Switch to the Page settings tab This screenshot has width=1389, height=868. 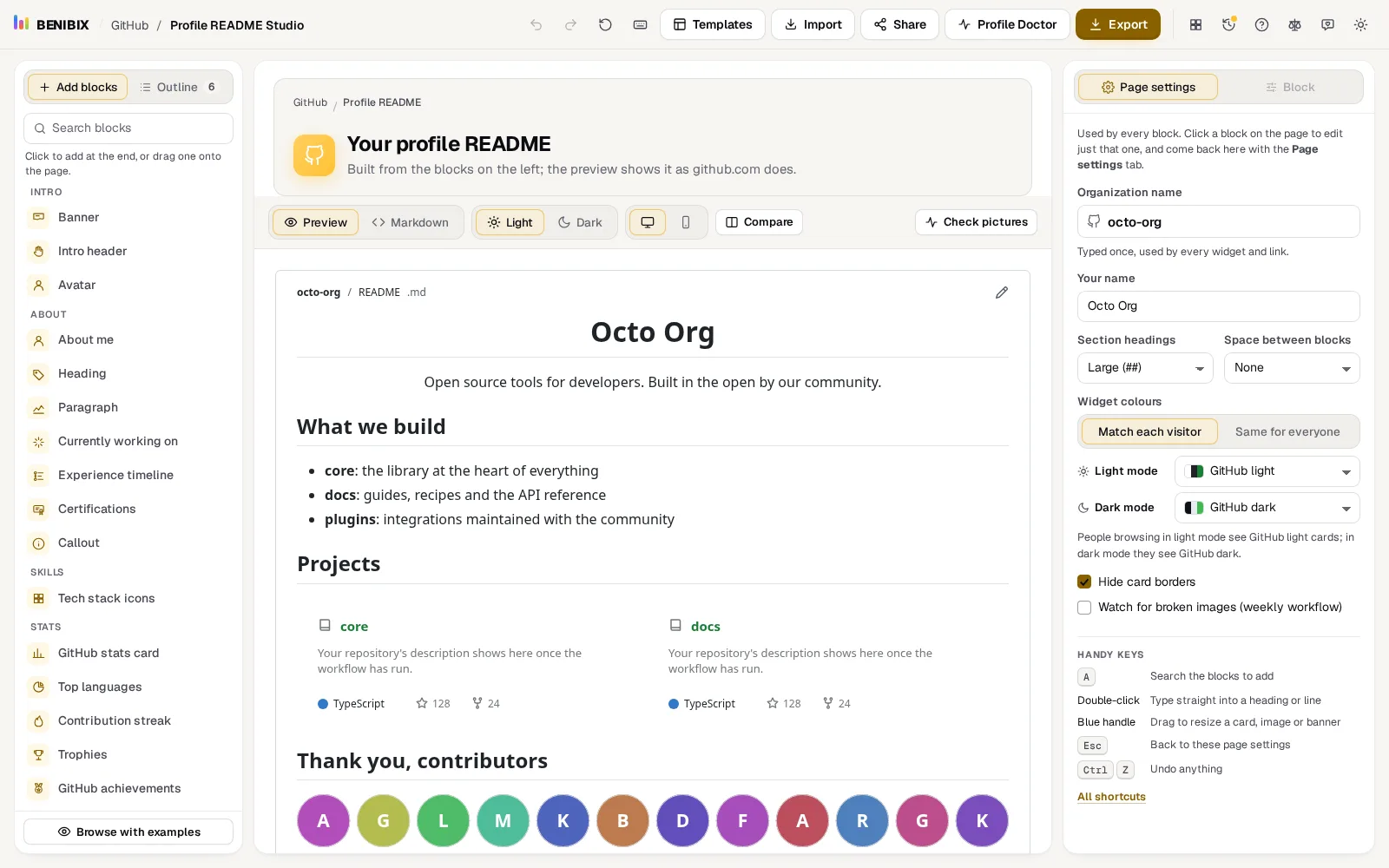pyautogui.click(x=1147, y=87)
